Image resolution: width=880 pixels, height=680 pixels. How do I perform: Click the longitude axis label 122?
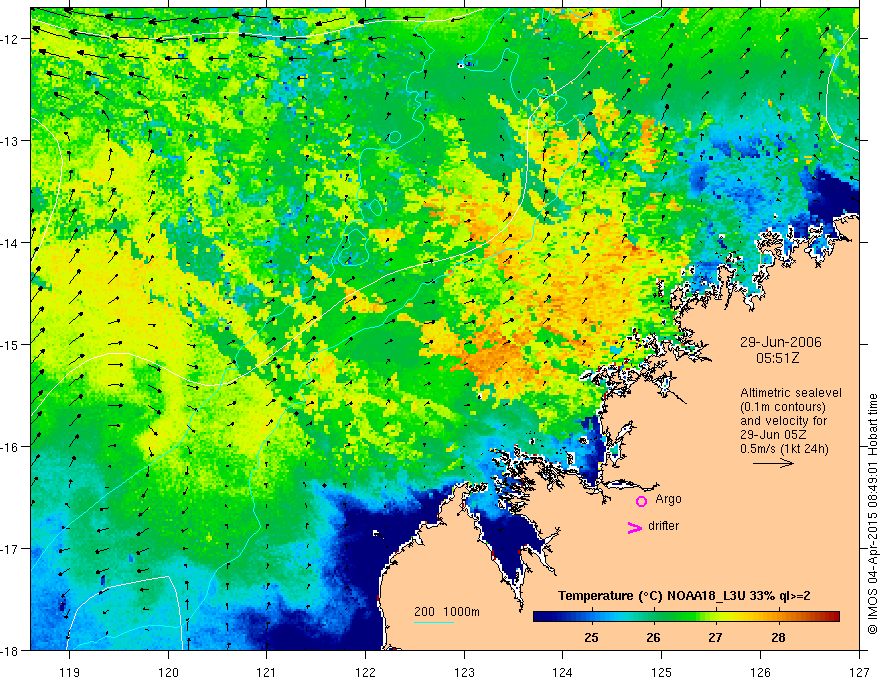[365, 672]
